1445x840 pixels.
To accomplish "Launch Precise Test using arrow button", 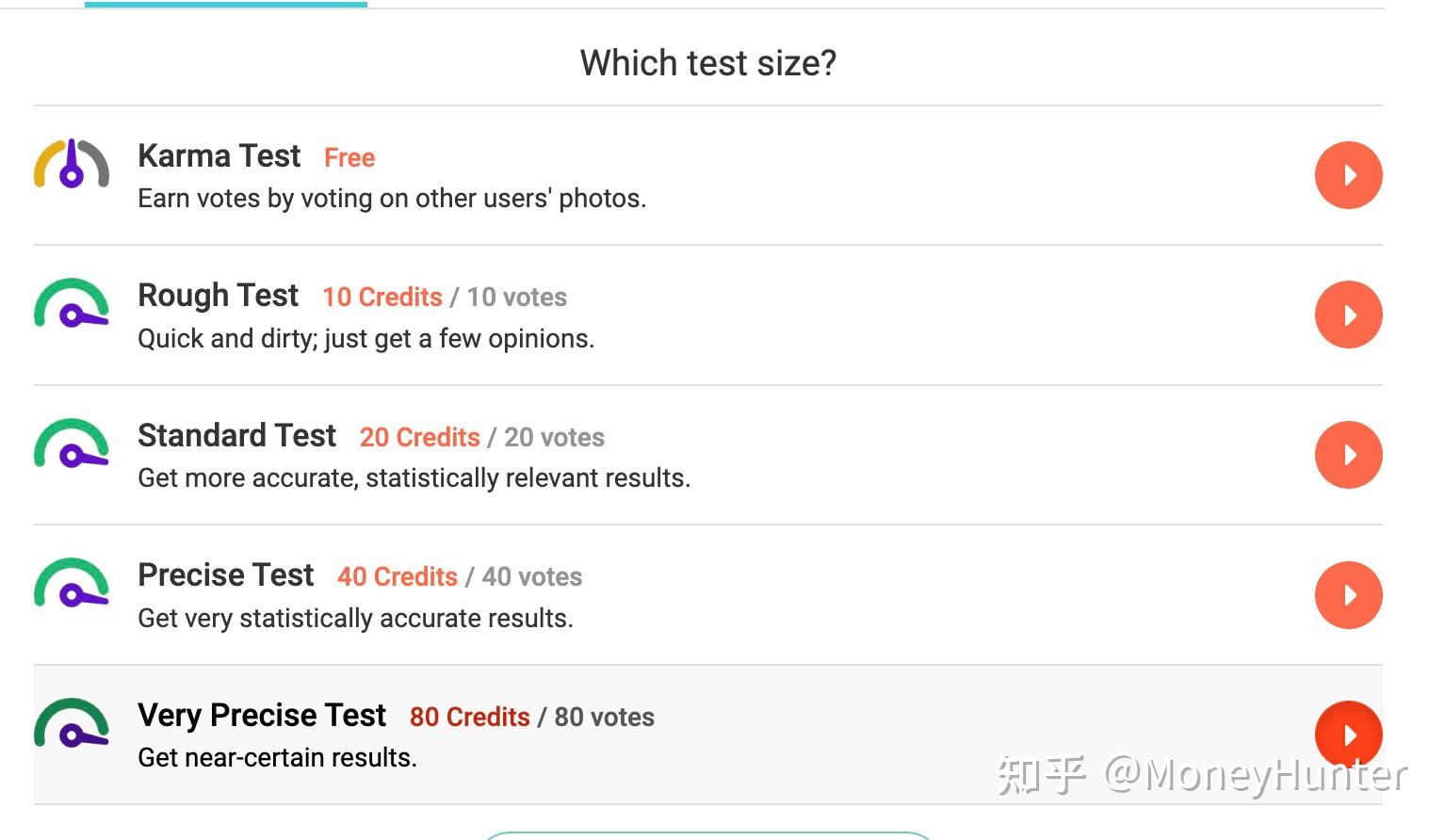I will coord(1348,595).
